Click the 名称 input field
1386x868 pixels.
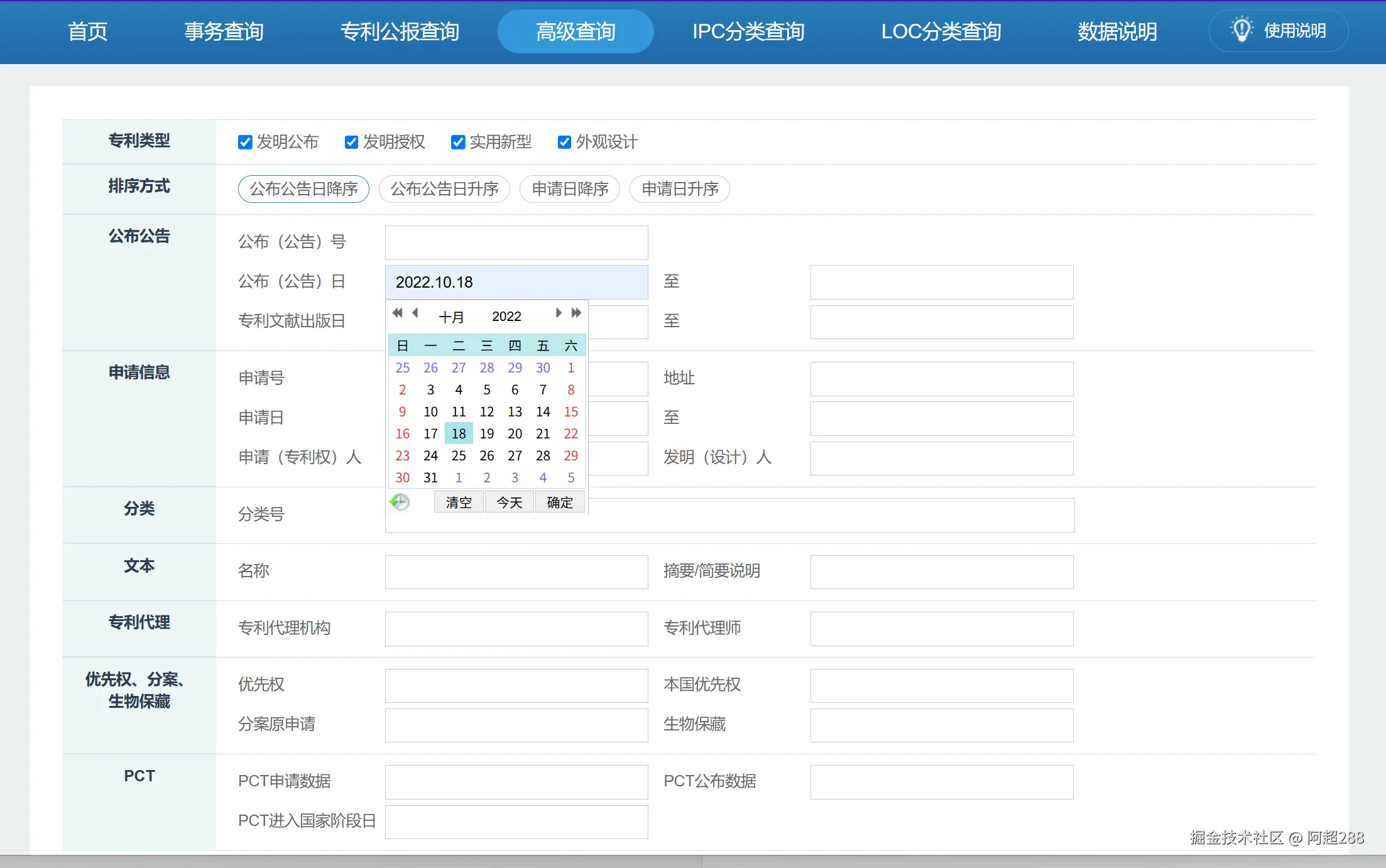[x=516, y=572]
